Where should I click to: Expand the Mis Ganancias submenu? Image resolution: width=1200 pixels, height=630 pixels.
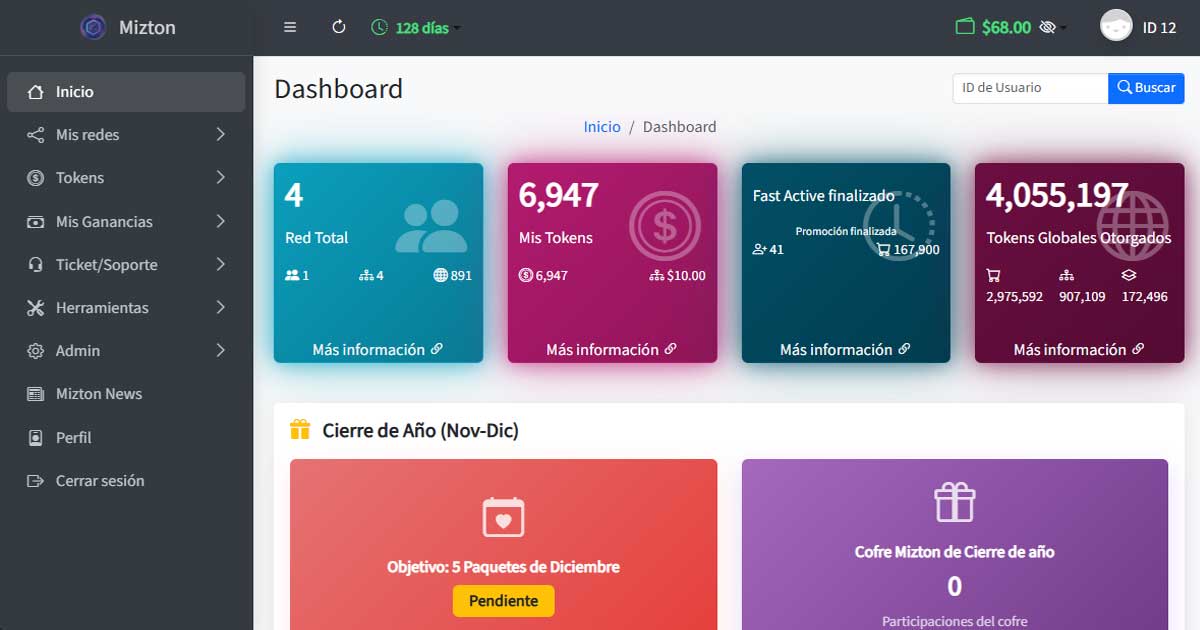(x=126, y=222)
